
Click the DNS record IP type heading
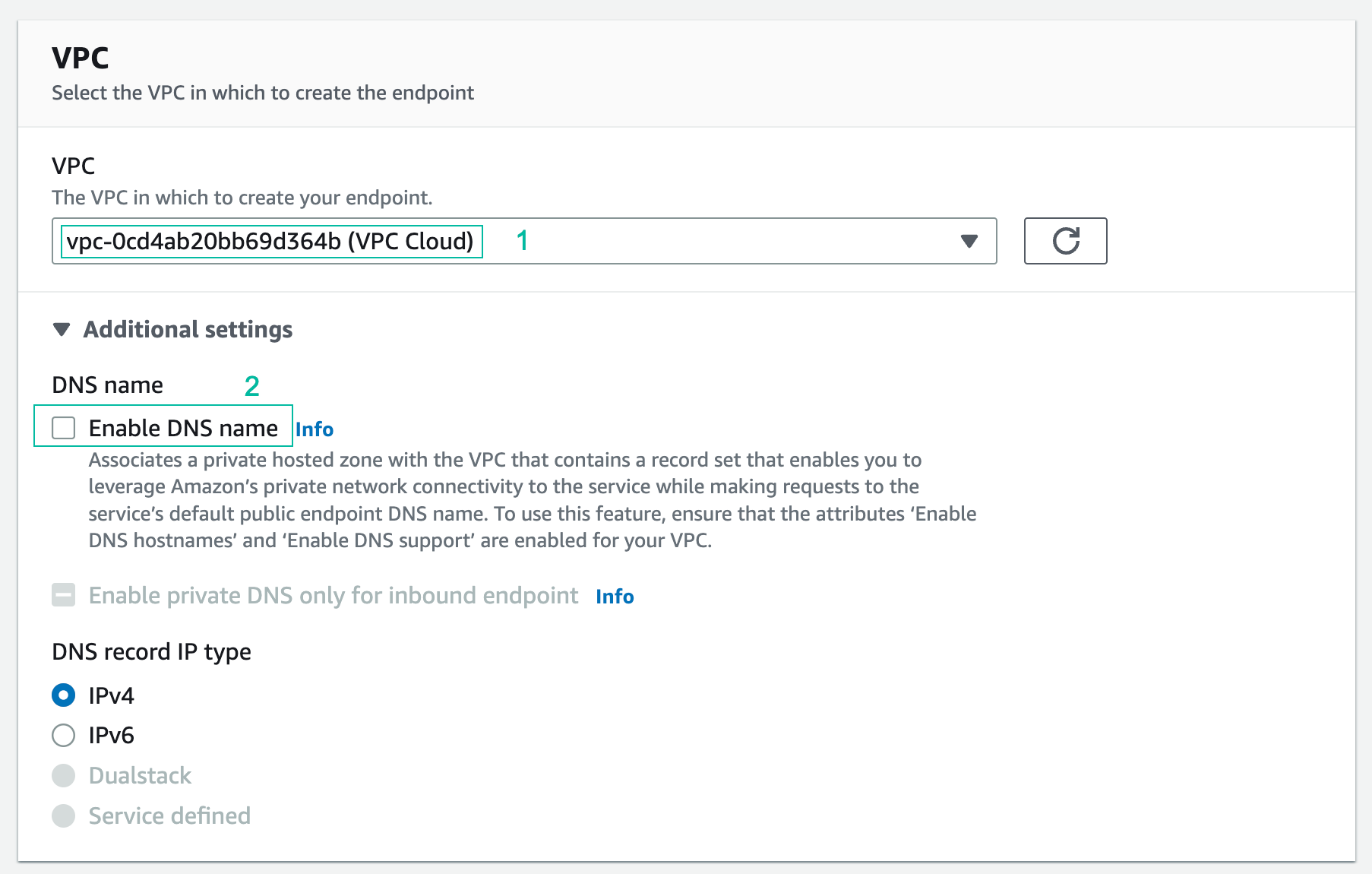click(151, 652)
